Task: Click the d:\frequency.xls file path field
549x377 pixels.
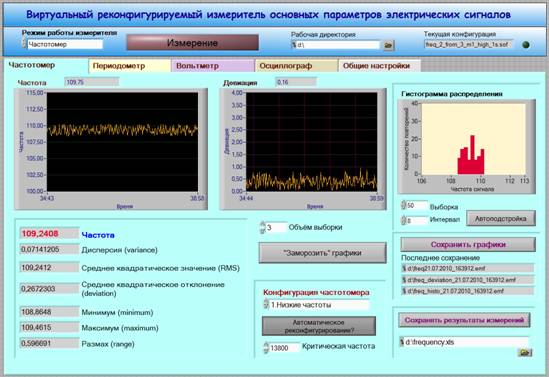Action: pyautogui.click(x=464, y=342)
